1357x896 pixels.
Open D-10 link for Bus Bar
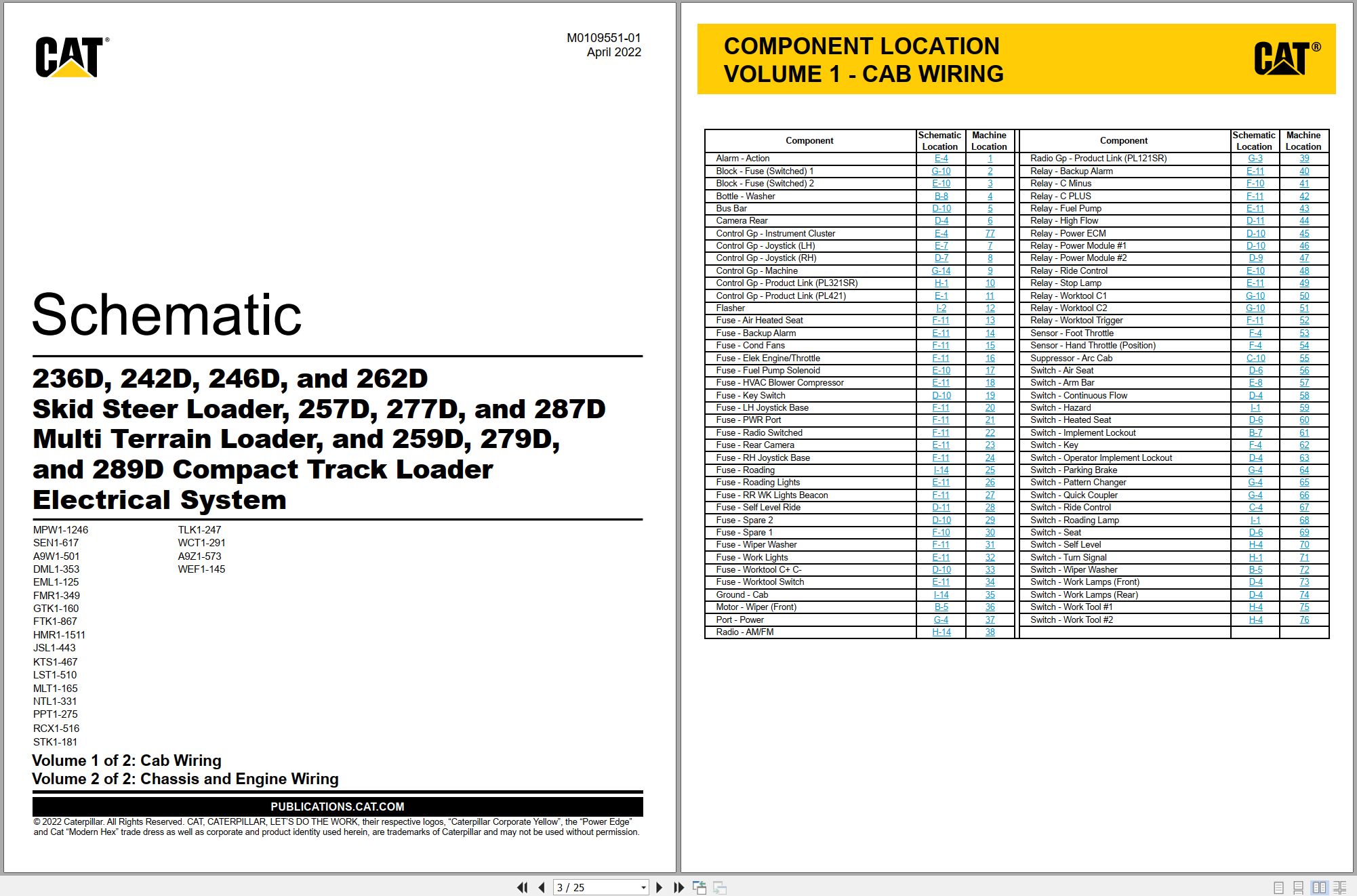click(941, 208)
